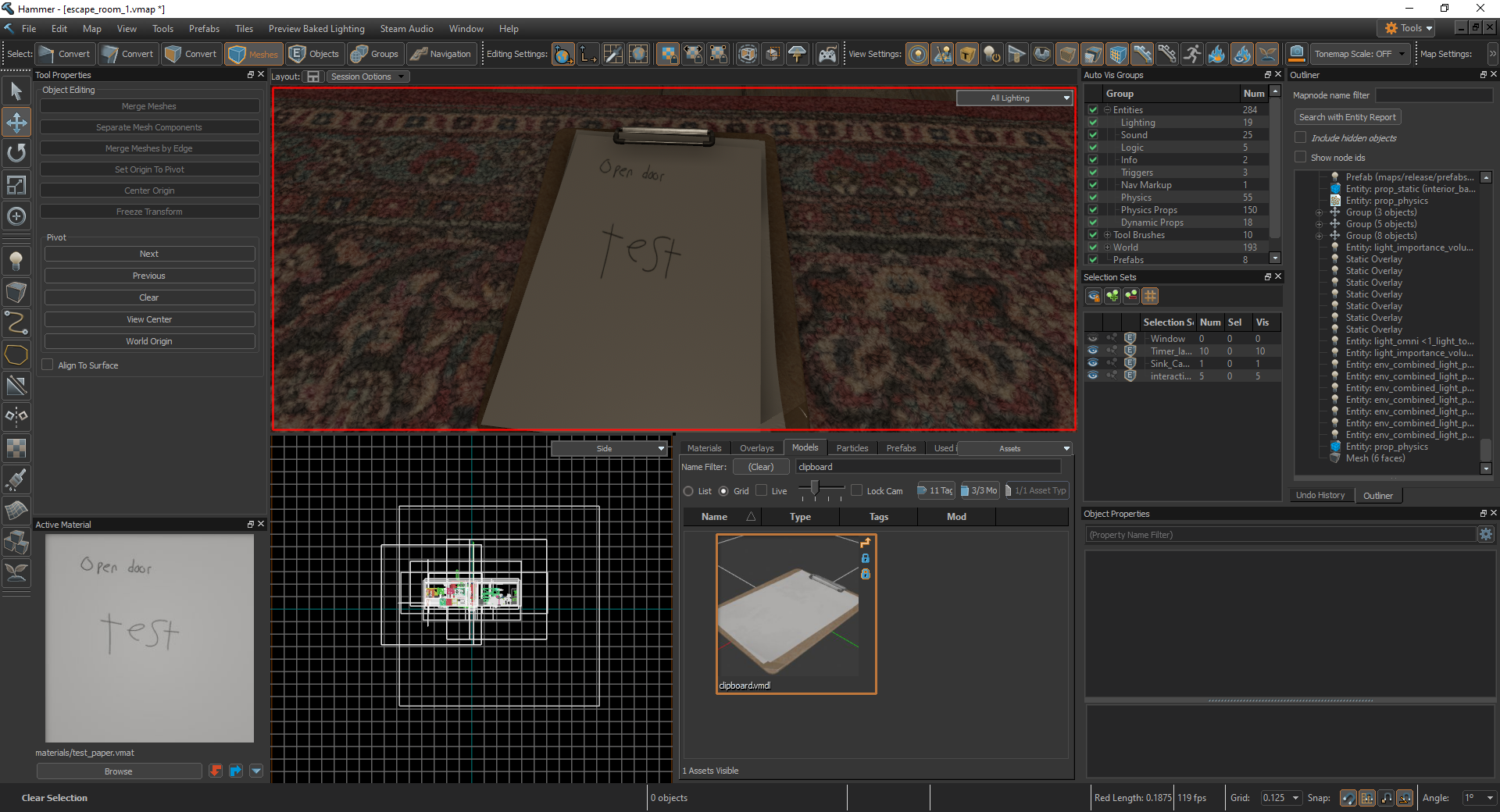
Task: Open the Entity lightbulb tool
Action: coord(16,261)
